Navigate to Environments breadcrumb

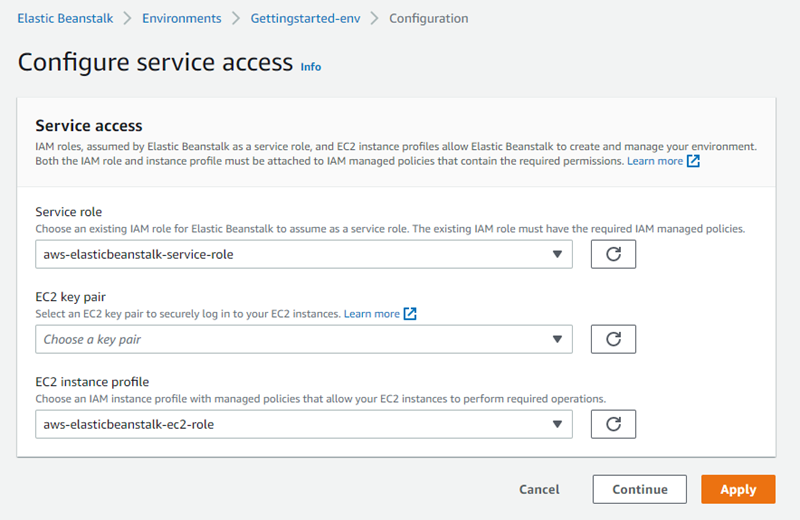[182, 18]
